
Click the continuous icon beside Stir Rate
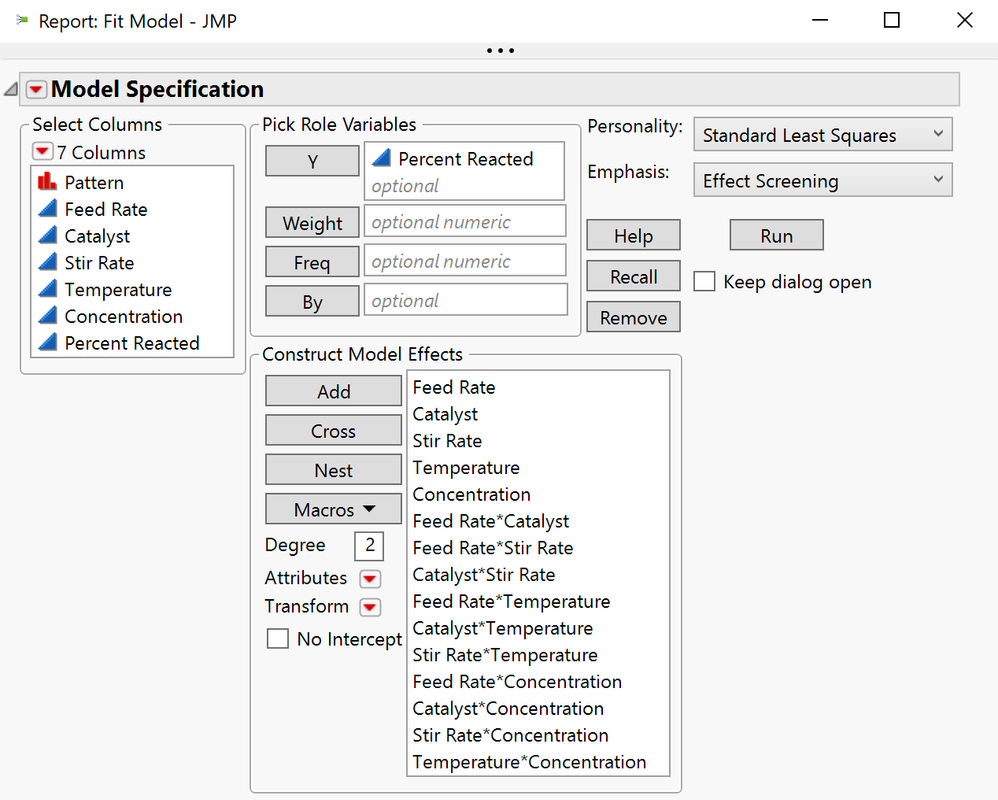coord(48,262)
